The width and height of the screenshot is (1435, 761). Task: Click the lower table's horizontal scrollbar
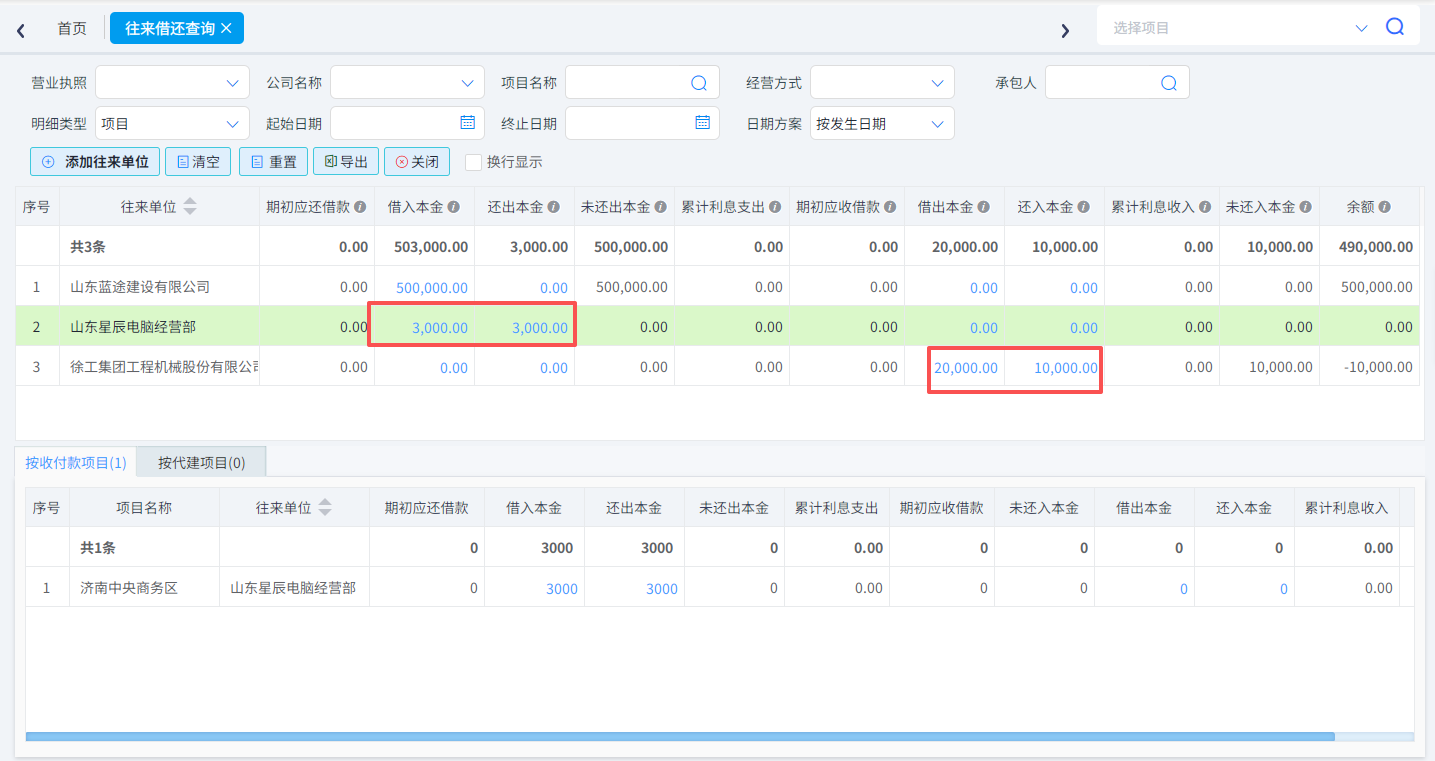(x=680, y=736)
